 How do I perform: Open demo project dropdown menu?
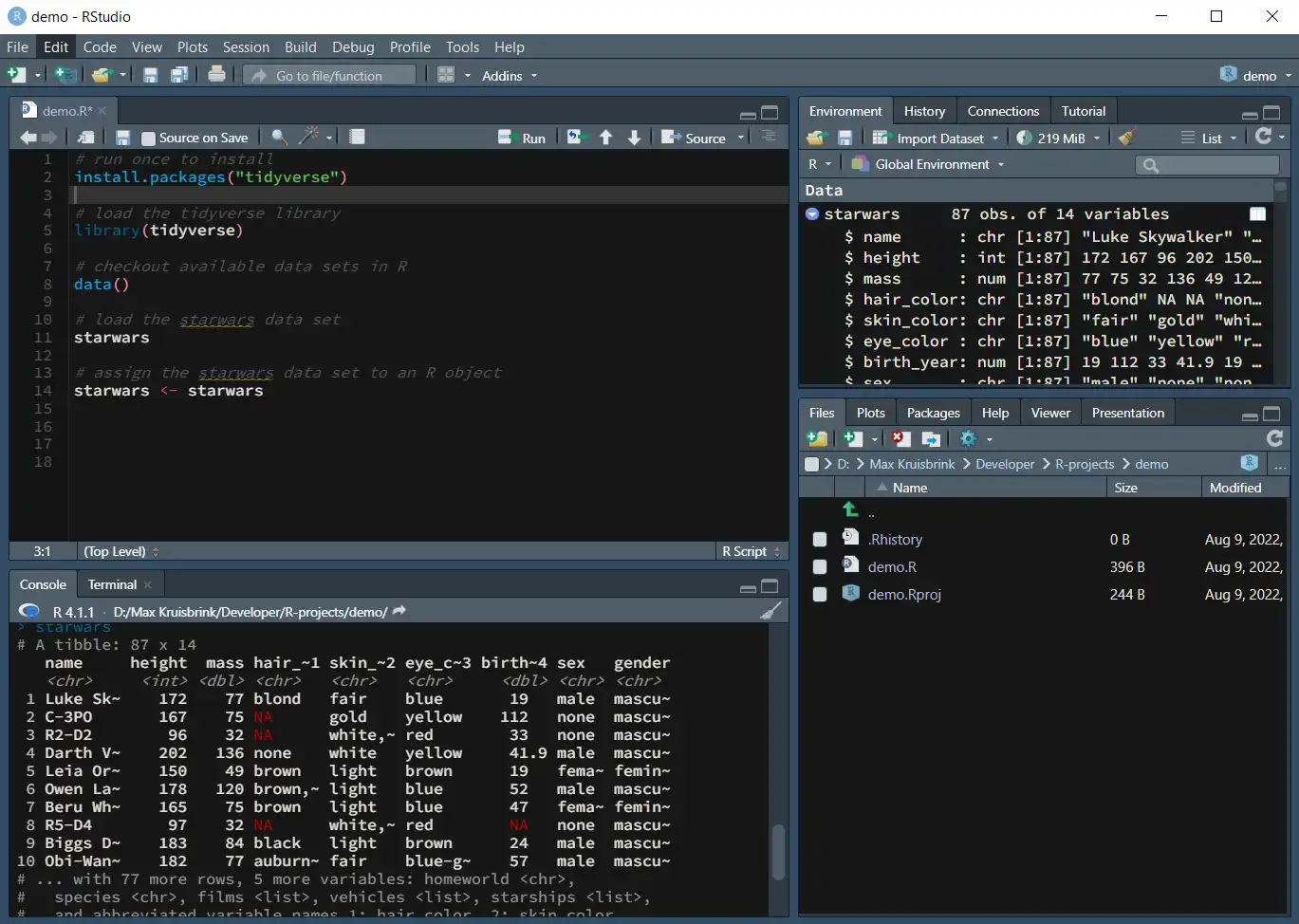click(x=1256, y=75)
